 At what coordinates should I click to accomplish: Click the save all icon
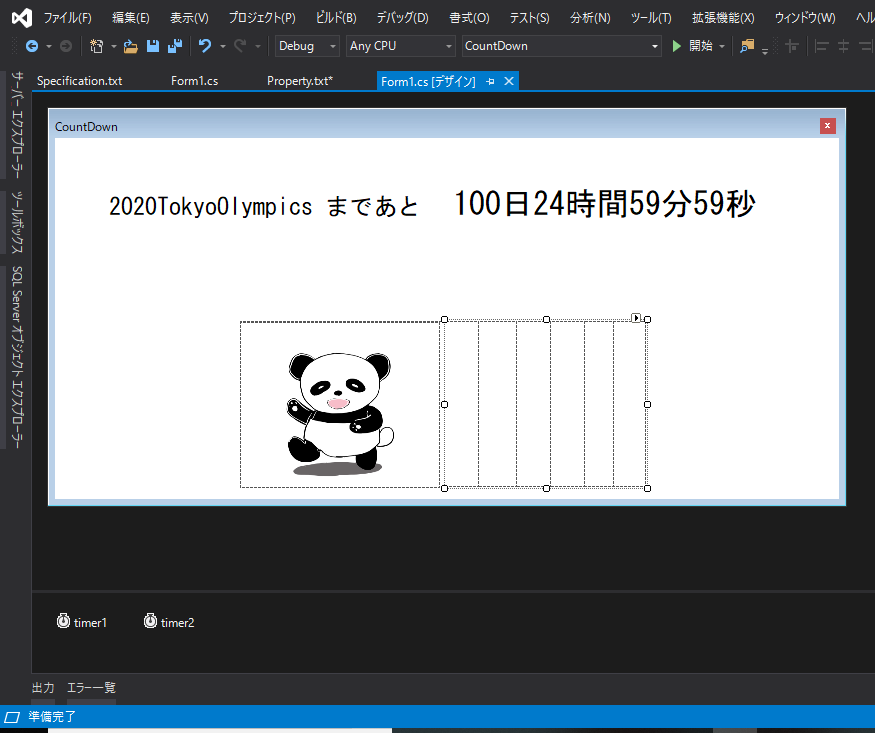[x=175, y=46]
